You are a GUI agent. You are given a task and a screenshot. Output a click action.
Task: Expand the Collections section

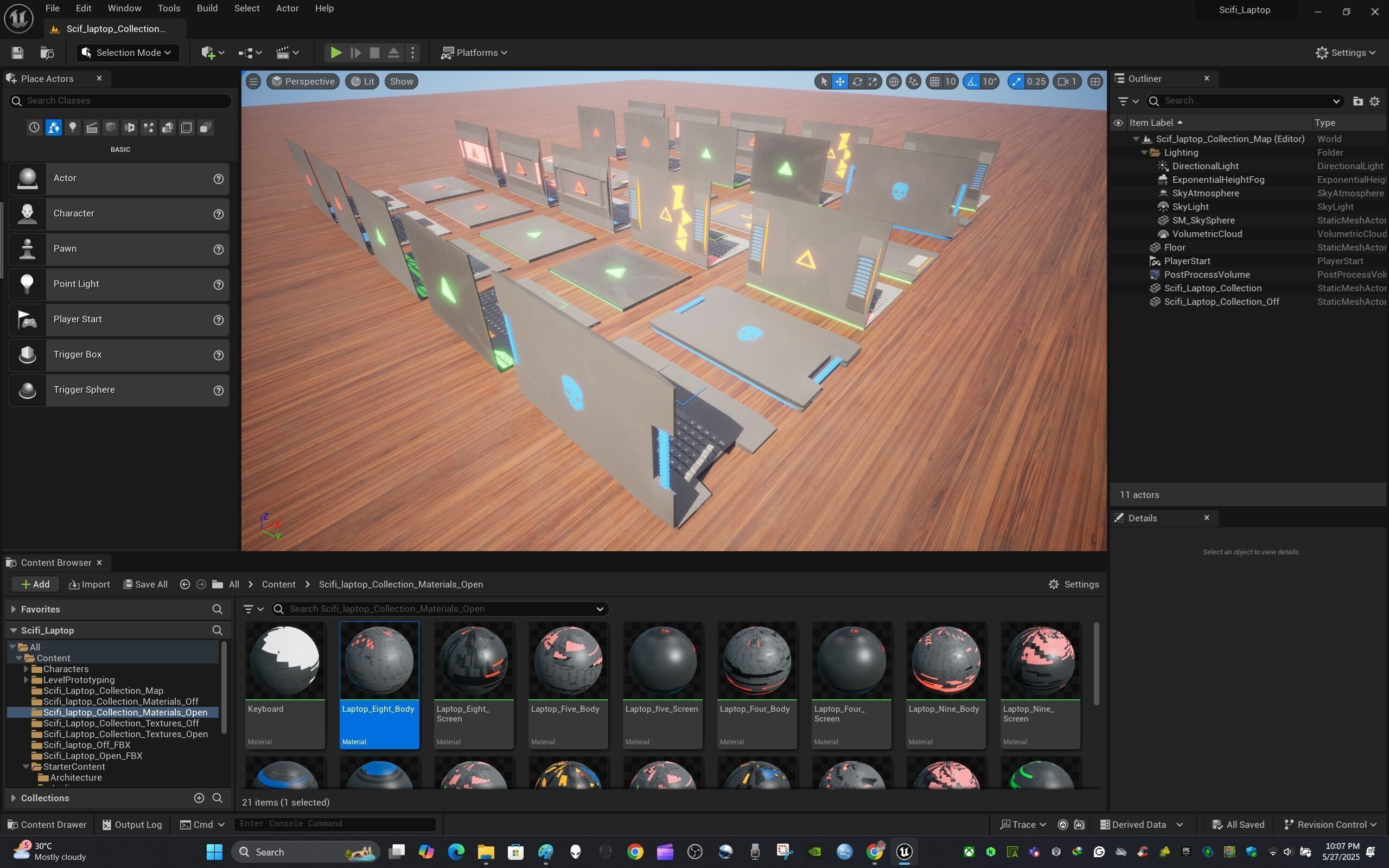(13, 798)
